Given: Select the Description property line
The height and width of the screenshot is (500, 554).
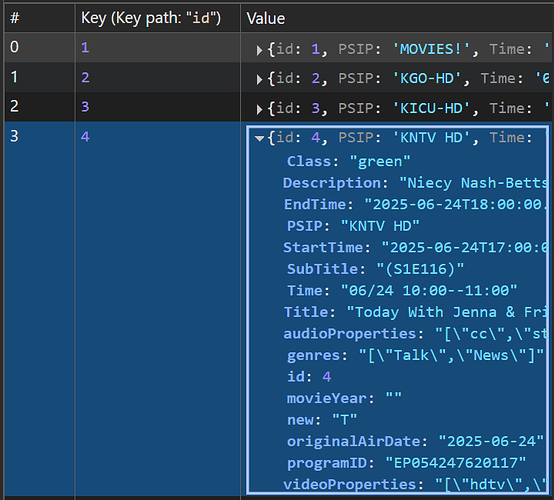Looking at the screenshot, I should pyautogui.click(x=416, y=183).
